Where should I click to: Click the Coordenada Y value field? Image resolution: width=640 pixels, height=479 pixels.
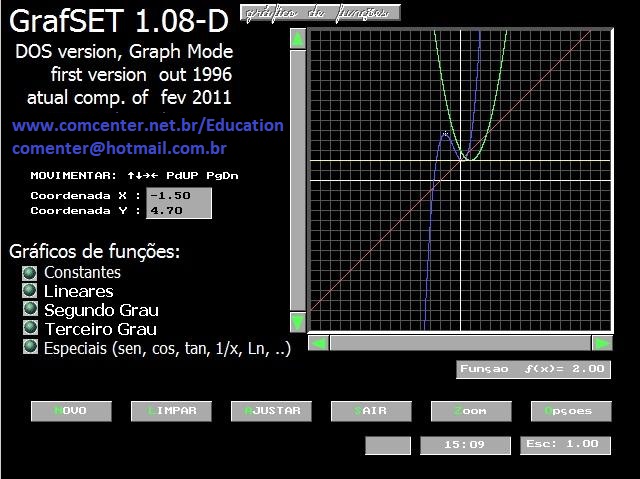(179, 211)
